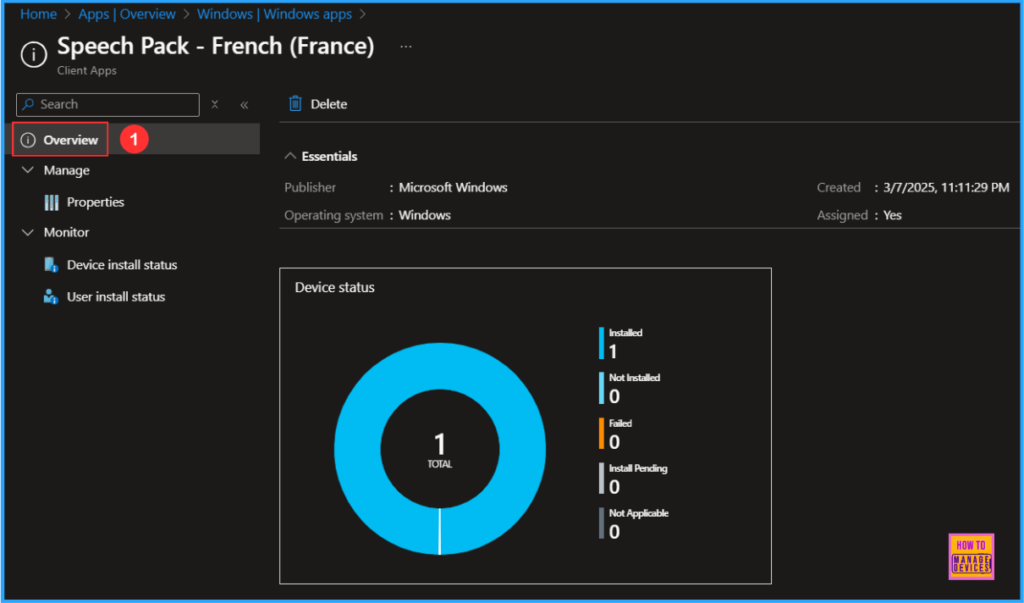Open the ellipsis menu beside the app title
The image size is (1024, 603).
[x=406, y=47]
